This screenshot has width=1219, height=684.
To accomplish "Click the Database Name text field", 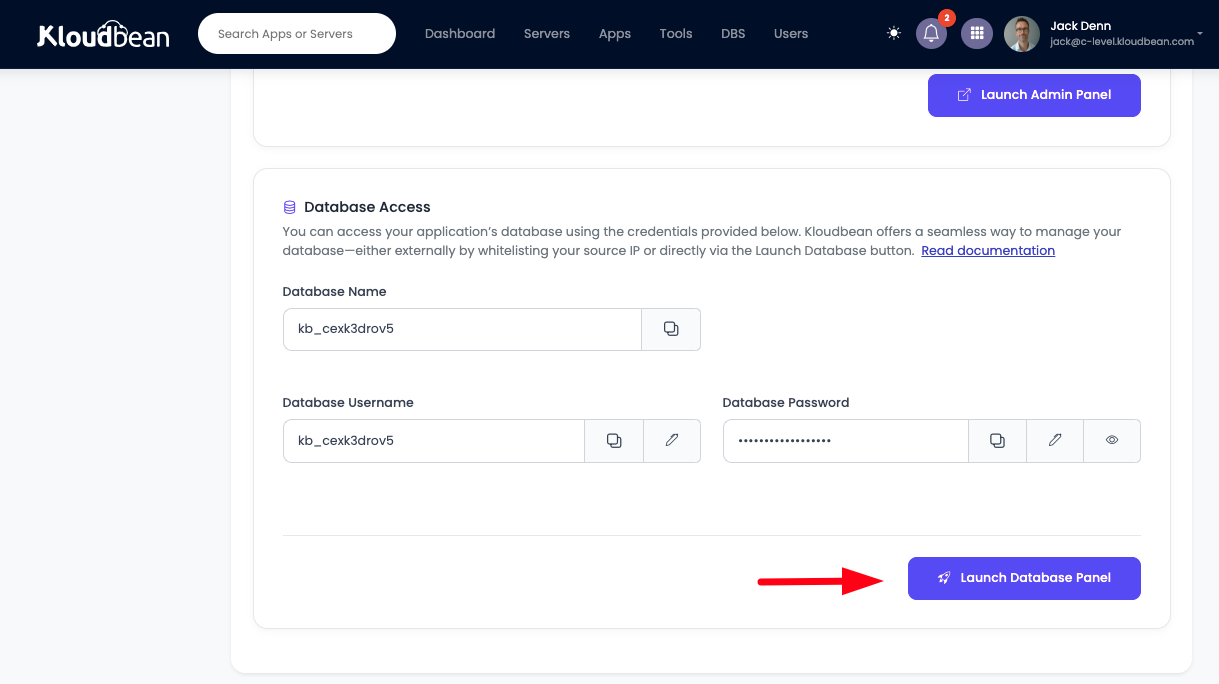I will tap(462, 329).
